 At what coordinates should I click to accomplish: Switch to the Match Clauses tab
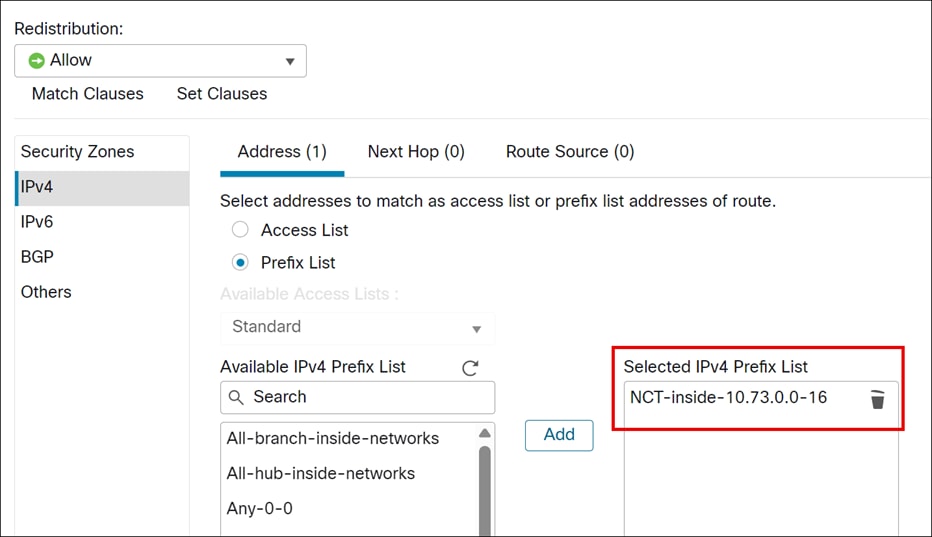coord(88,94)
